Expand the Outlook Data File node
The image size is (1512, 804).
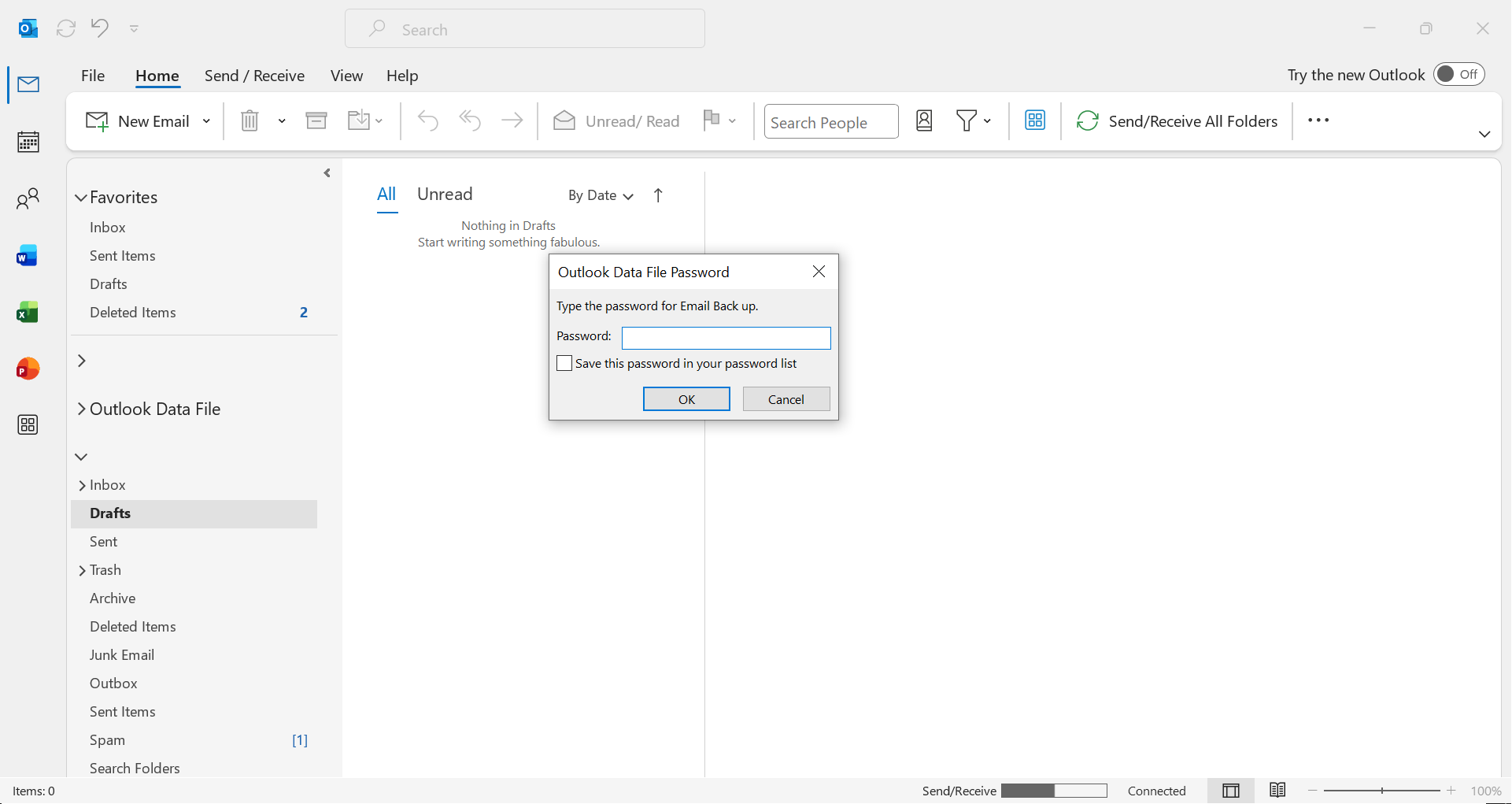pyautogui.click(x=81, y=409)
